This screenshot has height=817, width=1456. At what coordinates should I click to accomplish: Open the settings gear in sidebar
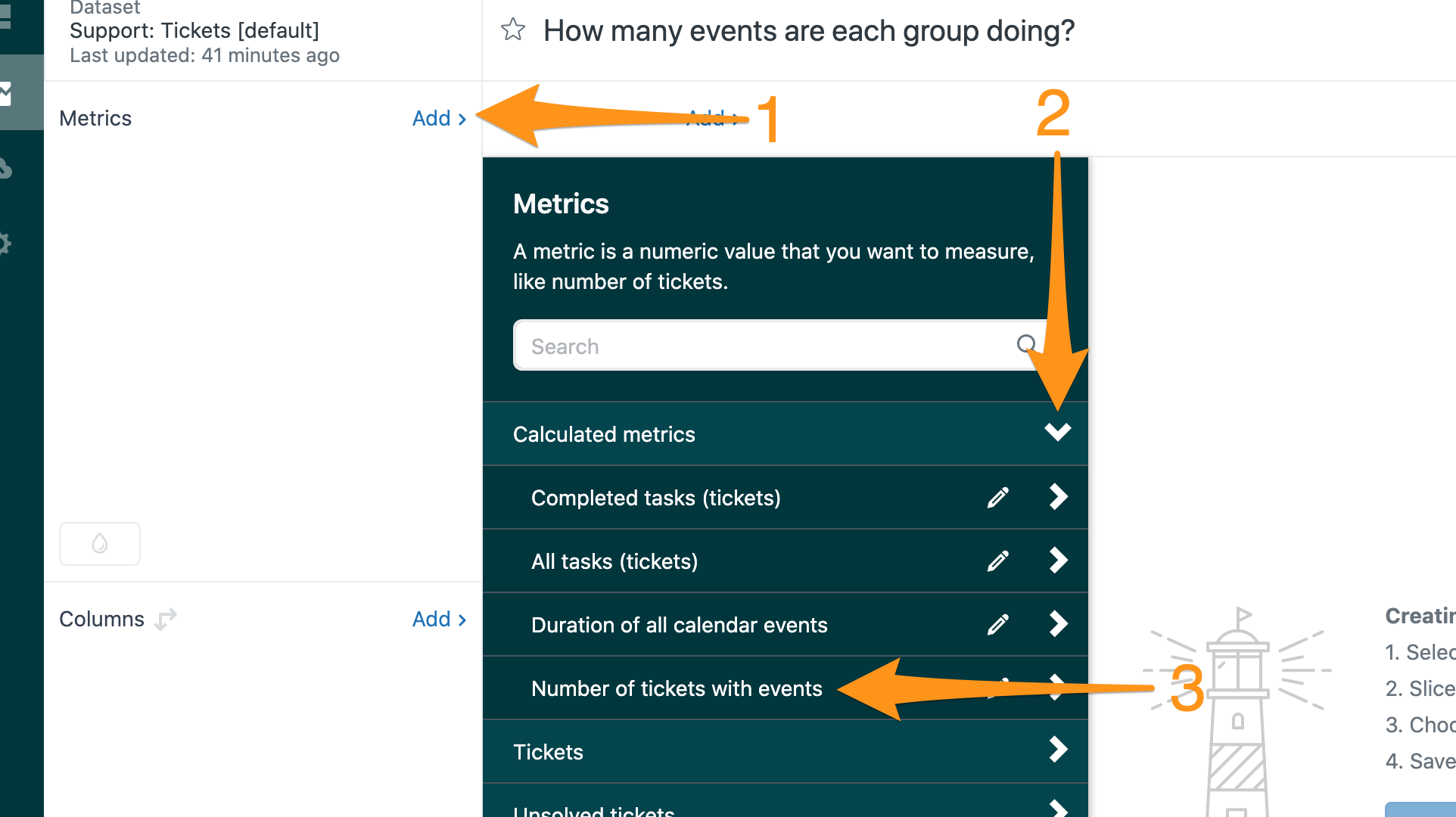pyautogui.click(x=5, y=244)
